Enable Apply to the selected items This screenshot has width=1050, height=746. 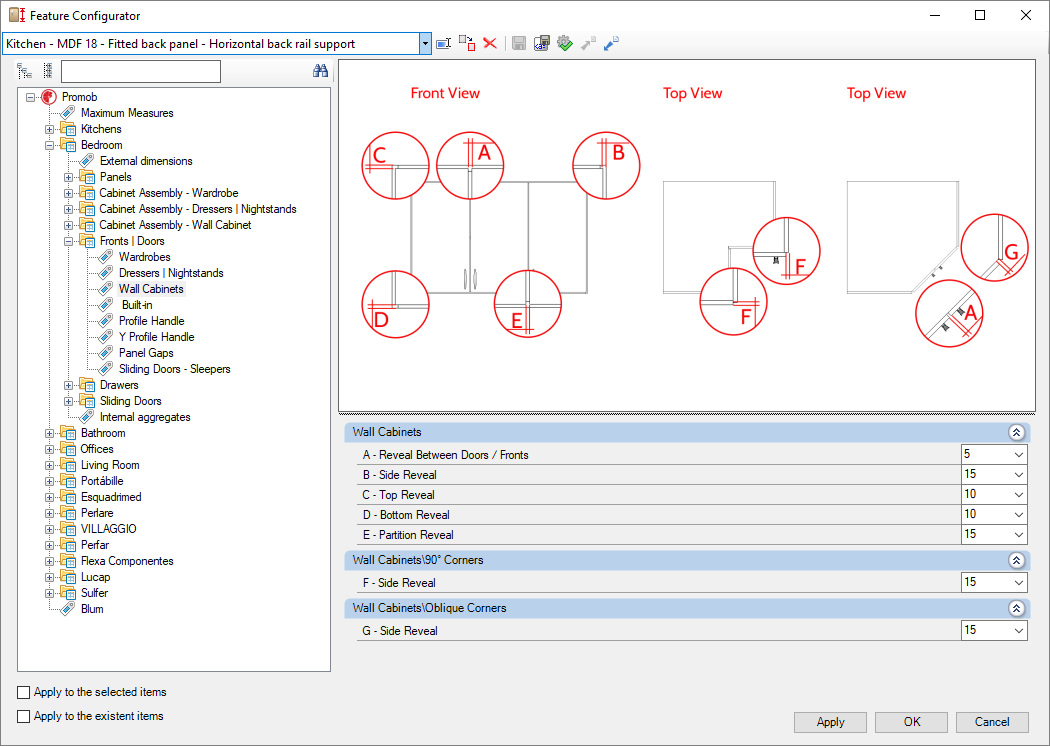pos(23,692)
